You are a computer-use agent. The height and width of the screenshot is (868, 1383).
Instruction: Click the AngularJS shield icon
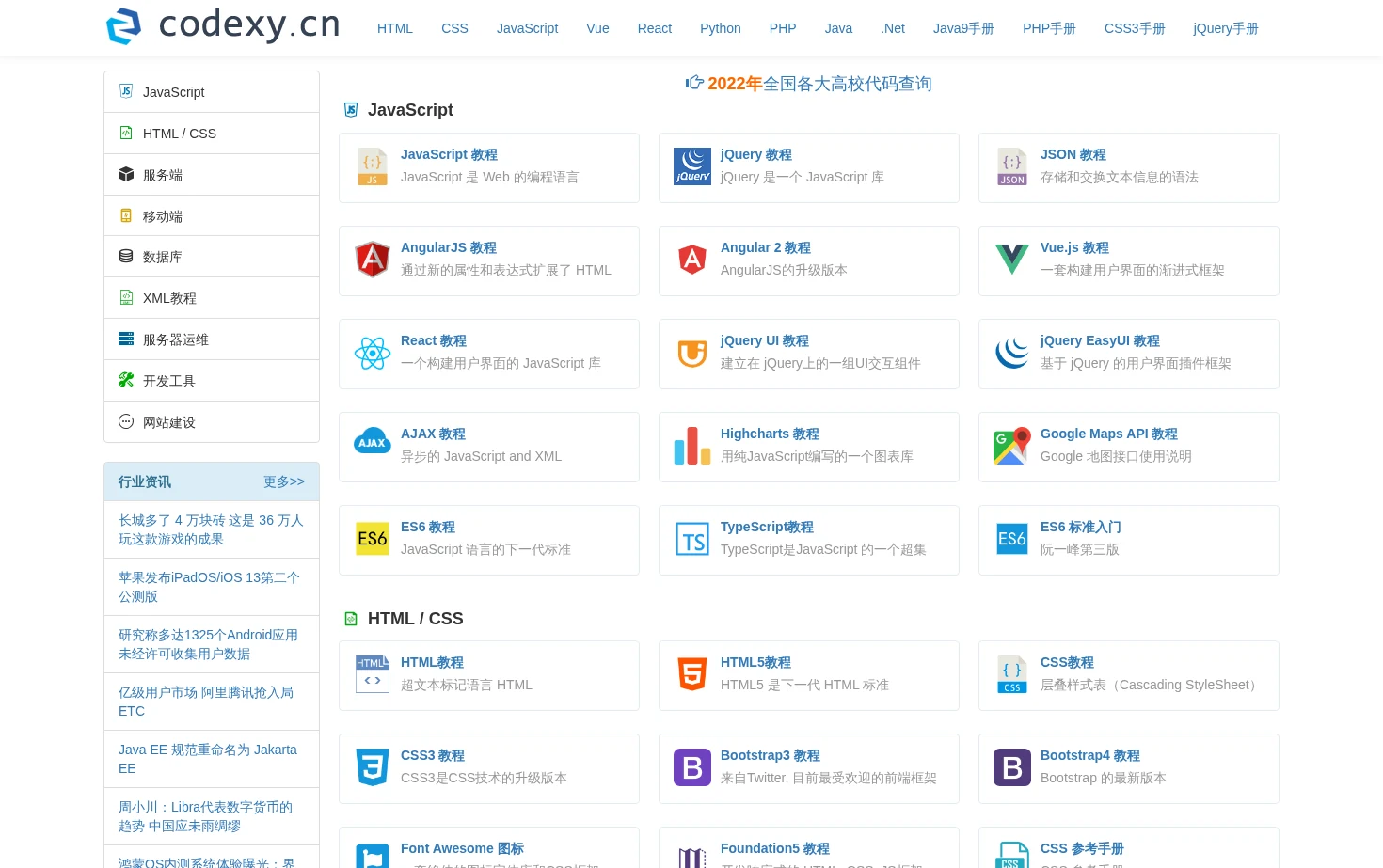coord(373,260)
